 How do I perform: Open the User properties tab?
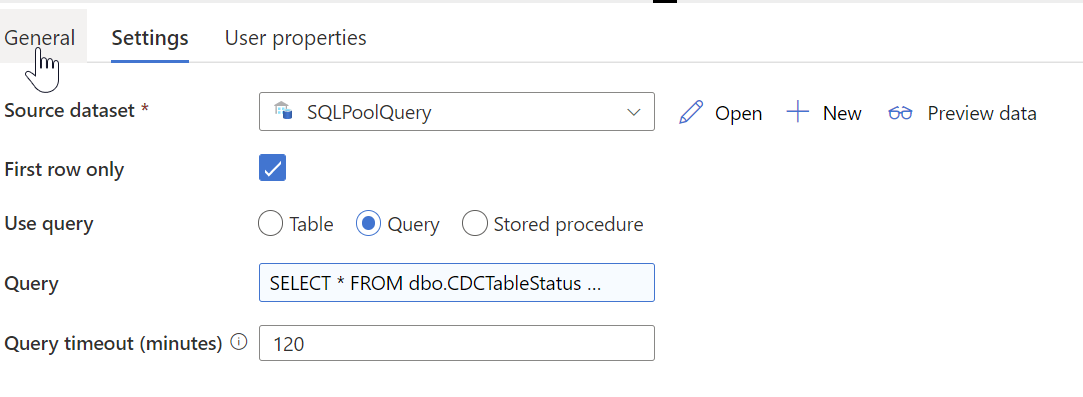point(296,37)
